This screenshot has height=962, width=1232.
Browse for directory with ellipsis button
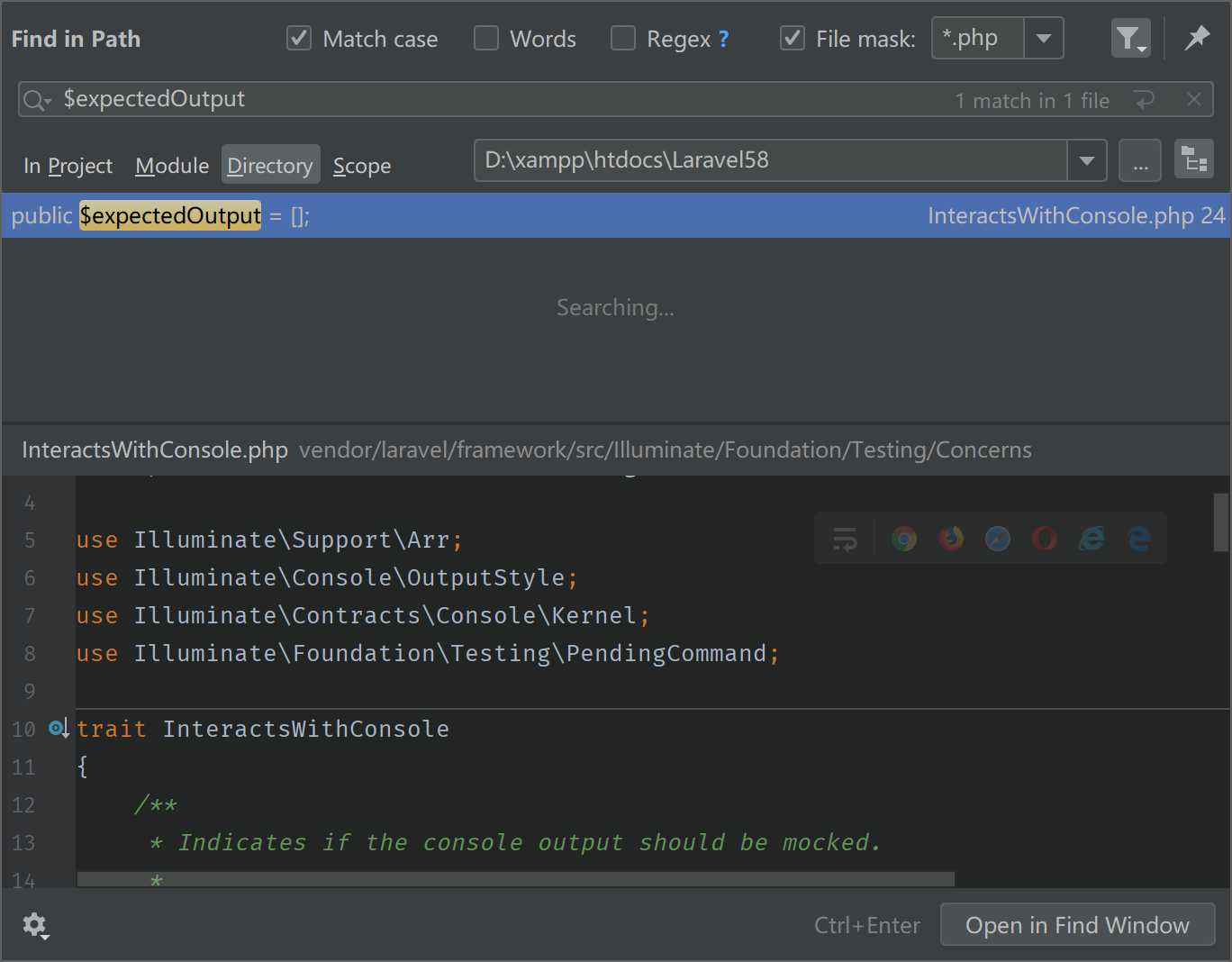(1140, 160)
